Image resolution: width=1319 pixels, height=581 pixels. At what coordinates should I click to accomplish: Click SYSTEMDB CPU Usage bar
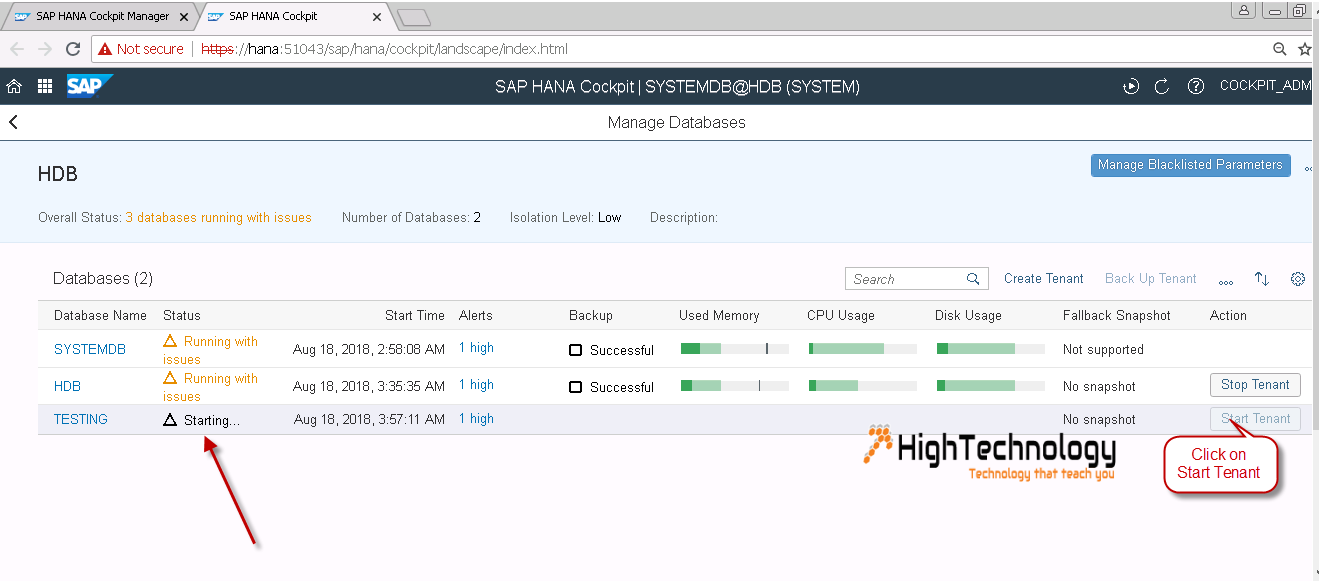863,348
